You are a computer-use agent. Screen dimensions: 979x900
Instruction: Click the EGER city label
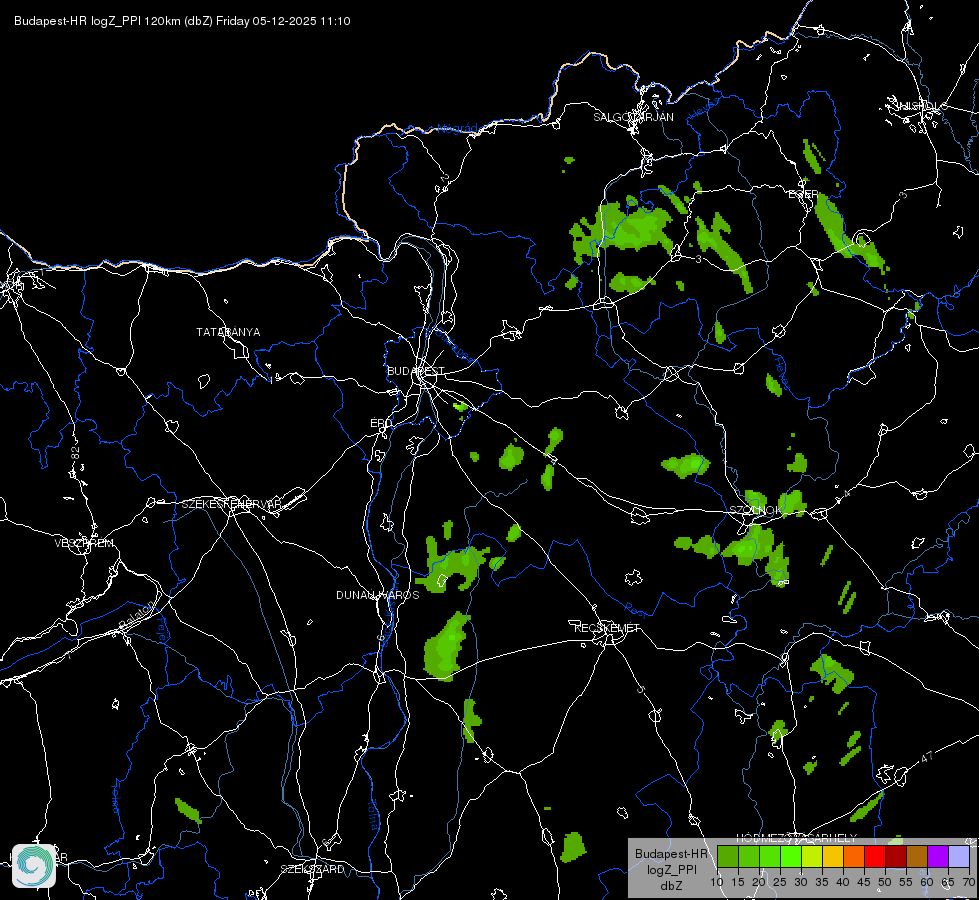point(803,194)
